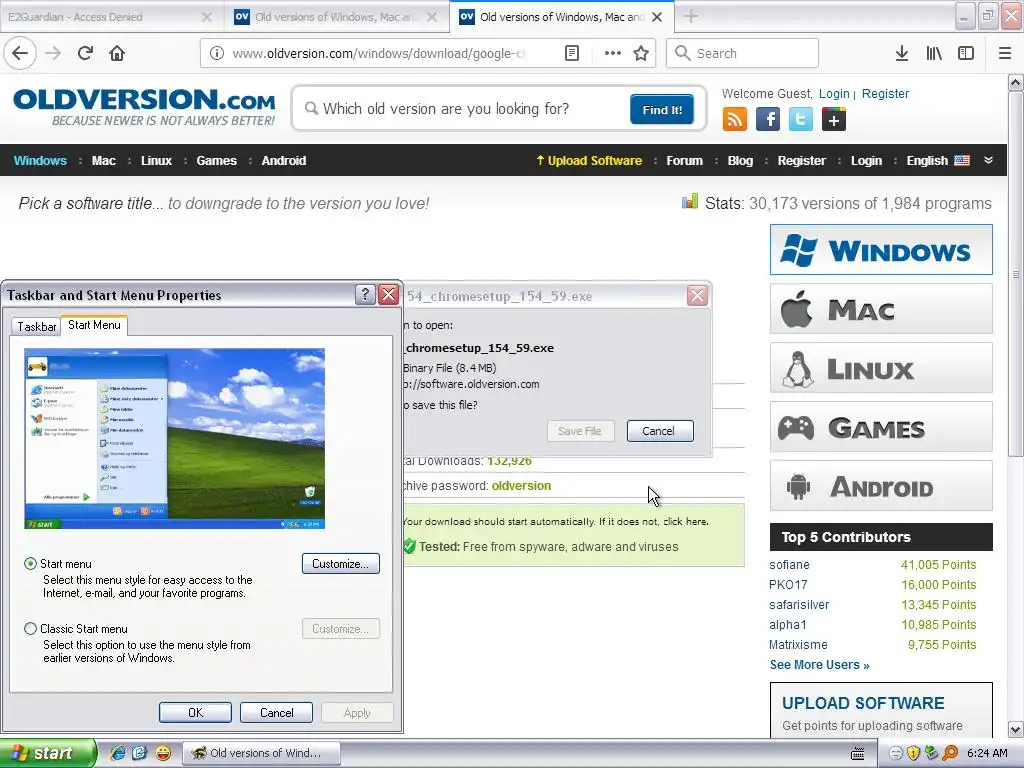Image resolution: width=1024 pixels, height=768 pixels.
Task: Click the black plus share icon
Action: click(x=834, y=120)
